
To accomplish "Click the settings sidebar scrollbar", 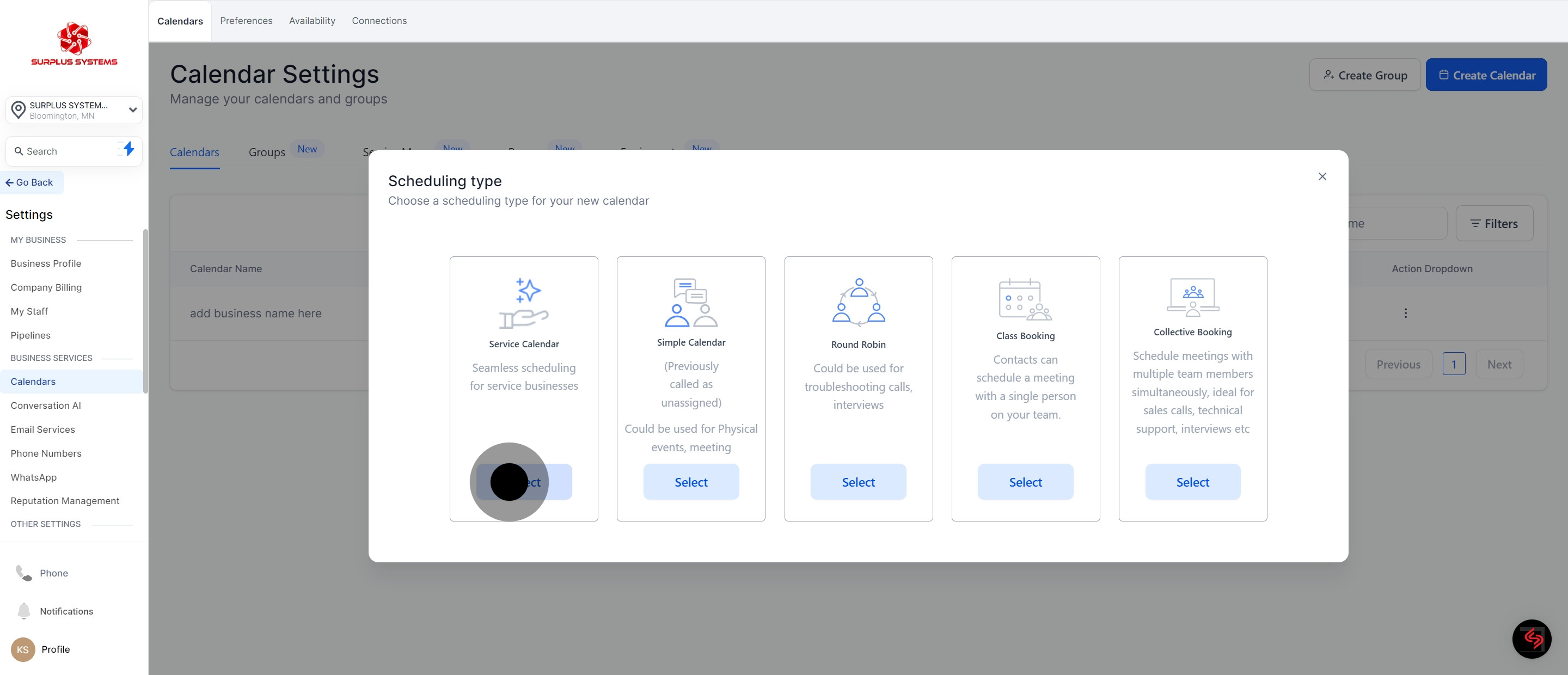I will pos(145,310).
